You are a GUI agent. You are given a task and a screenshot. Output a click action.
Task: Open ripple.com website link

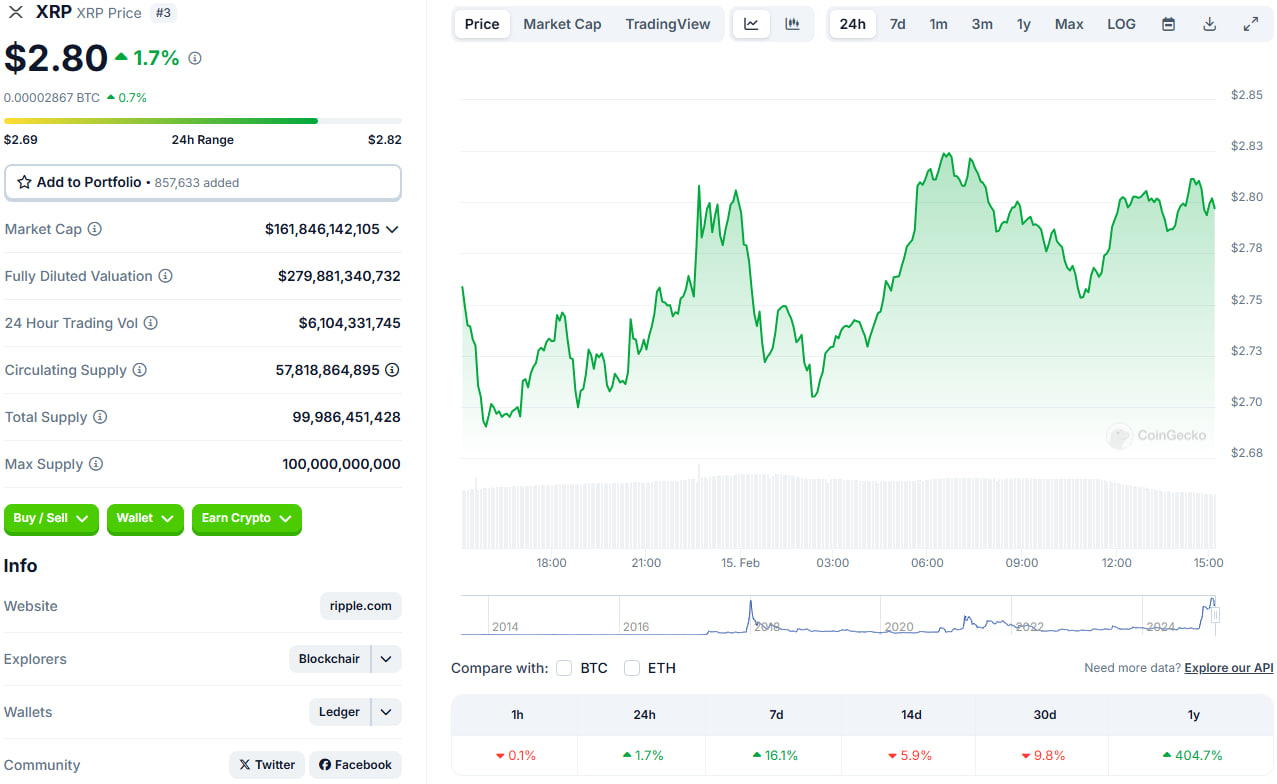(361, 606)
